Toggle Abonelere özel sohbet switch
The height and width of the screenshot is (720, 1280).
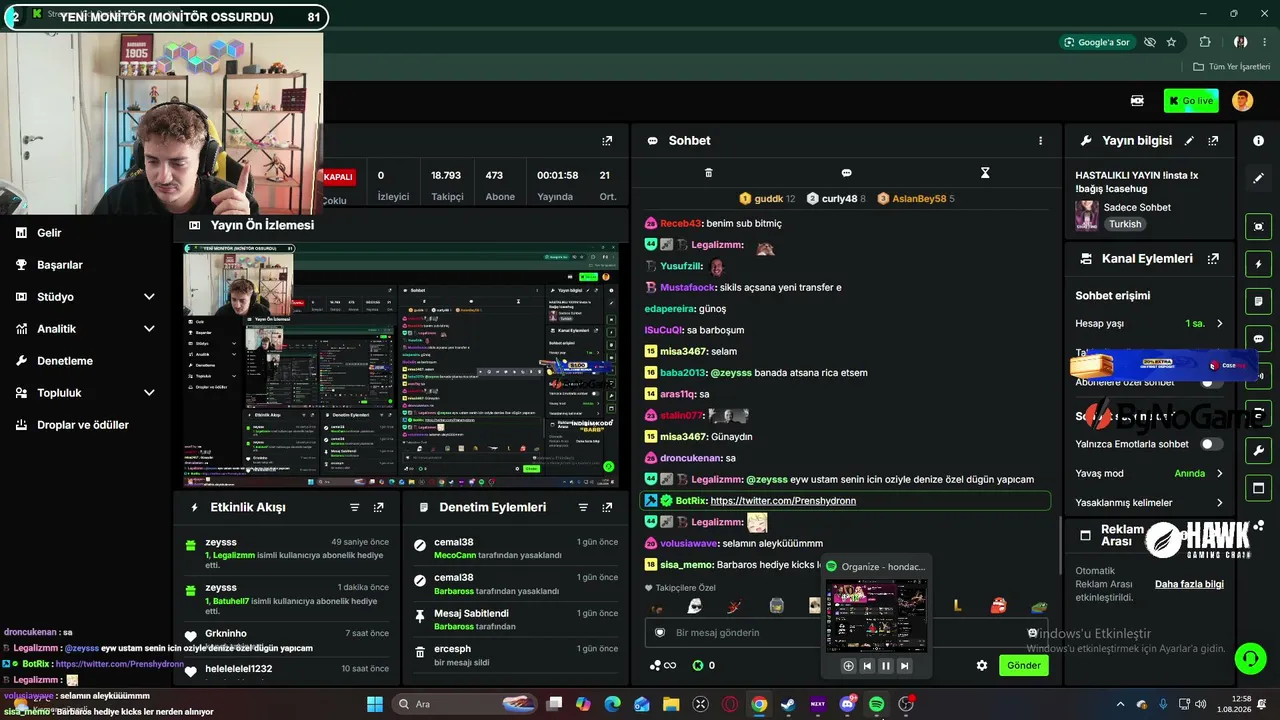(1211, 382)
